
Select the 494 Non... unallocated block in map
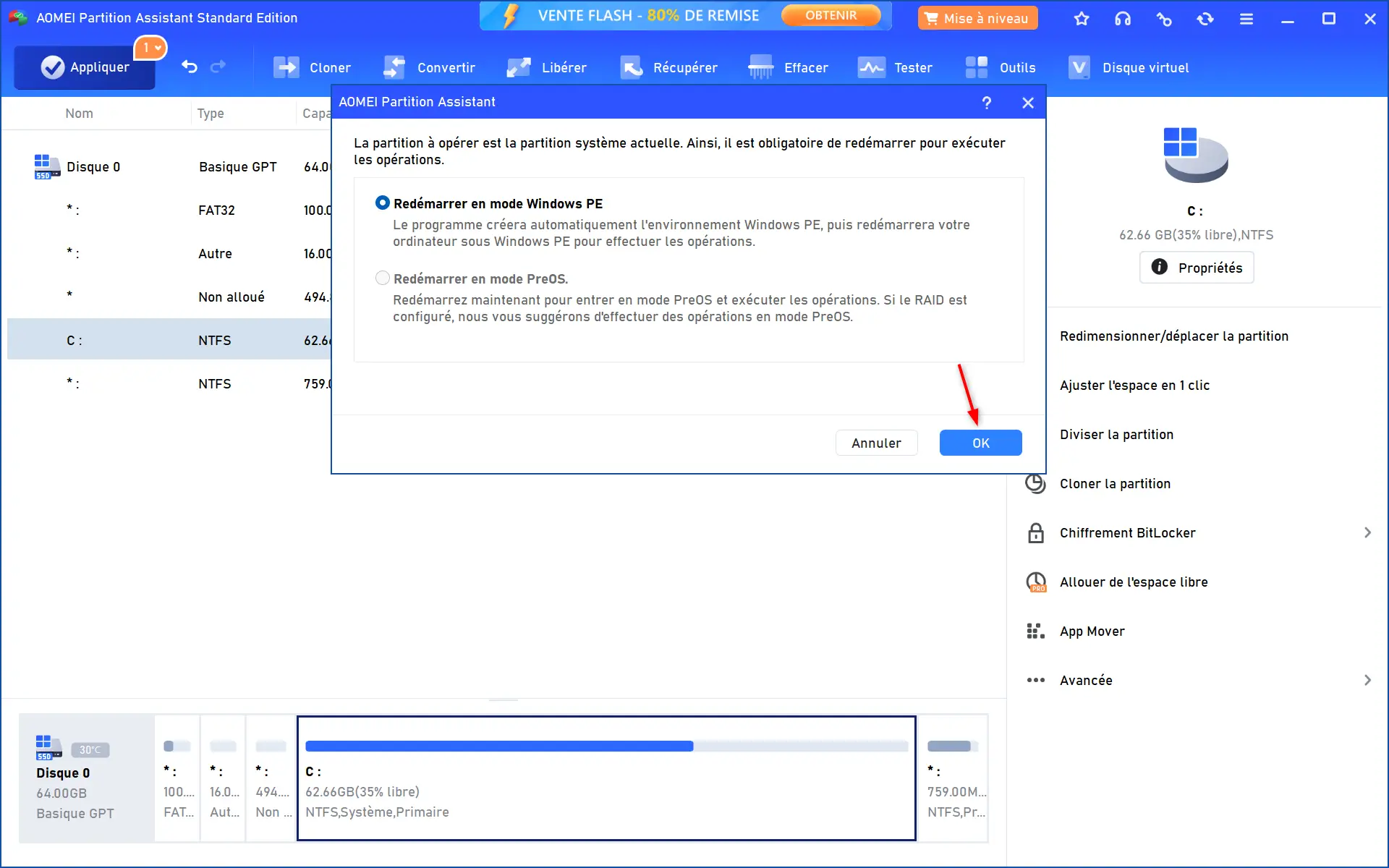point(271,778)
